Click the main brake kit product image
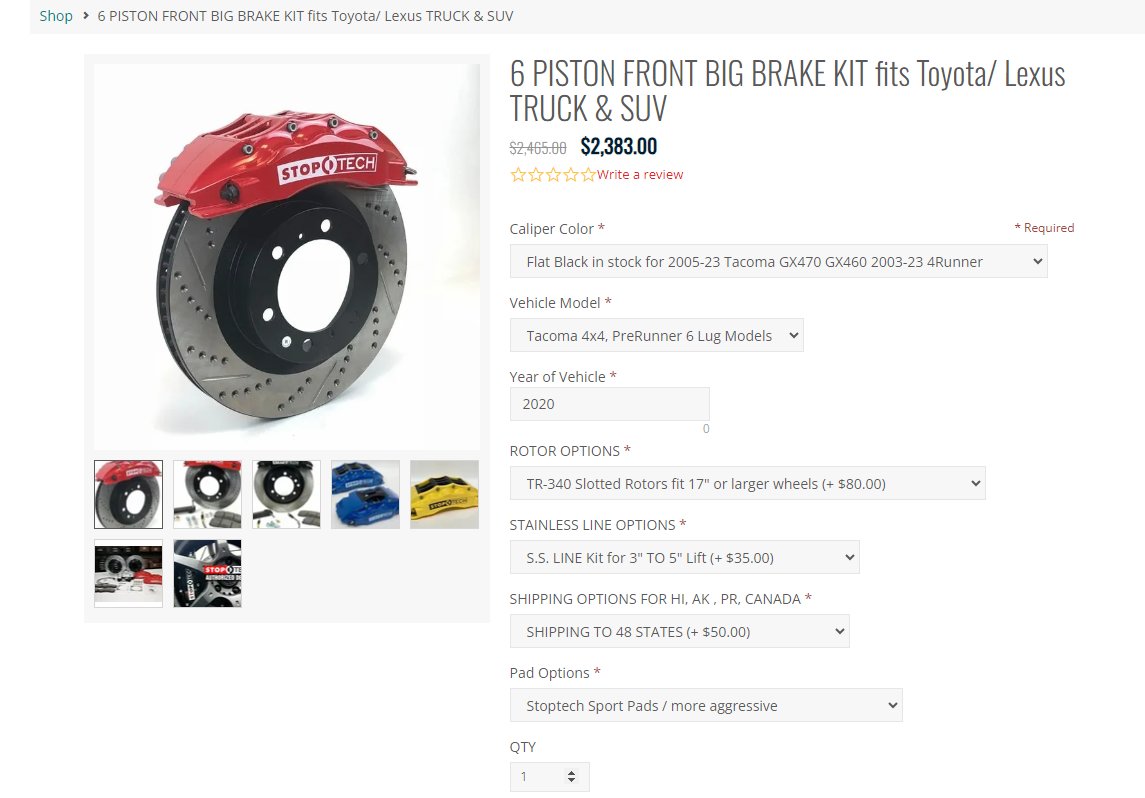This screenshot has width=1145, height=798. [287, 257]
